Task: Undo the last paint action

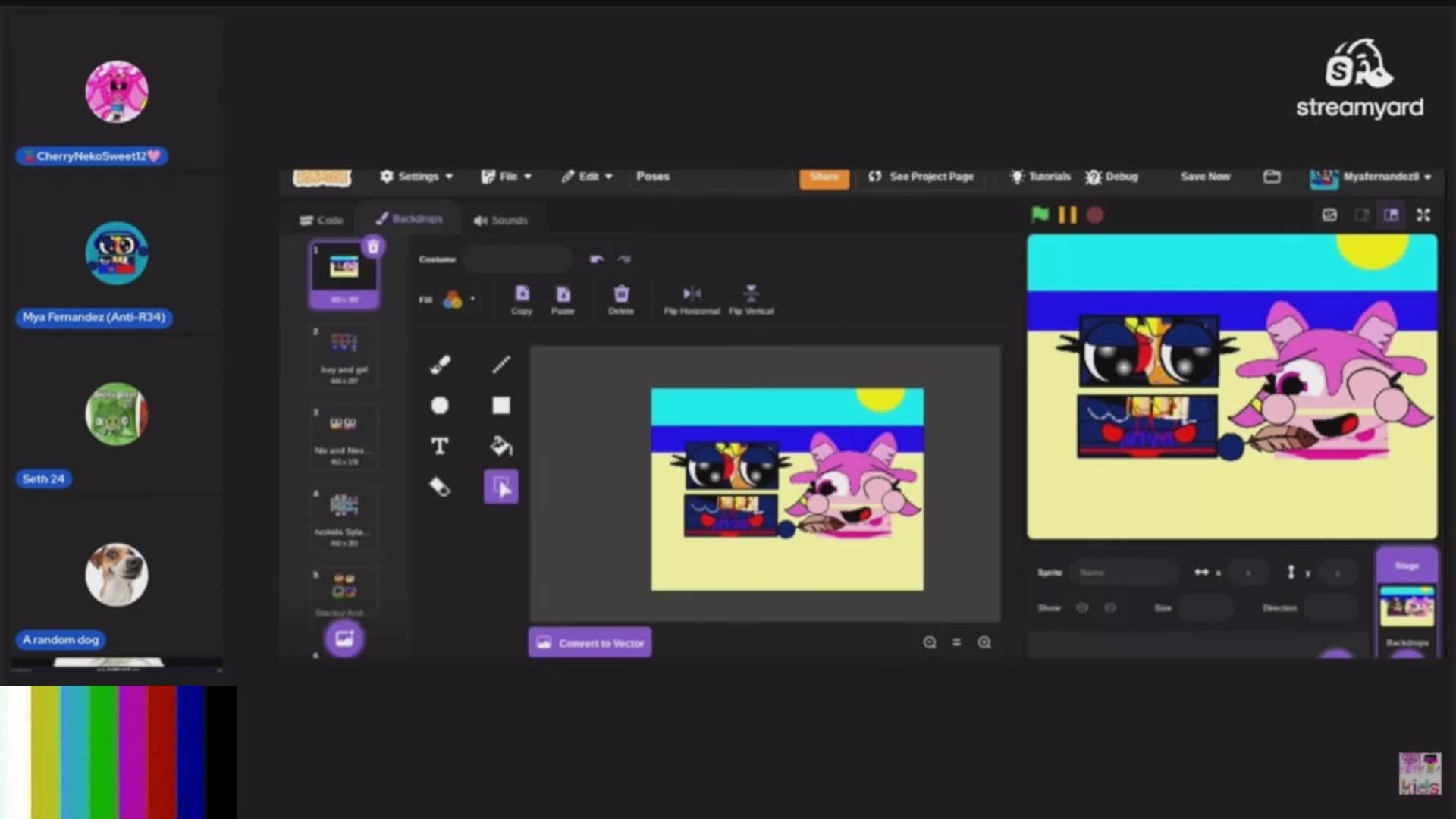Action: coord(597,259)
